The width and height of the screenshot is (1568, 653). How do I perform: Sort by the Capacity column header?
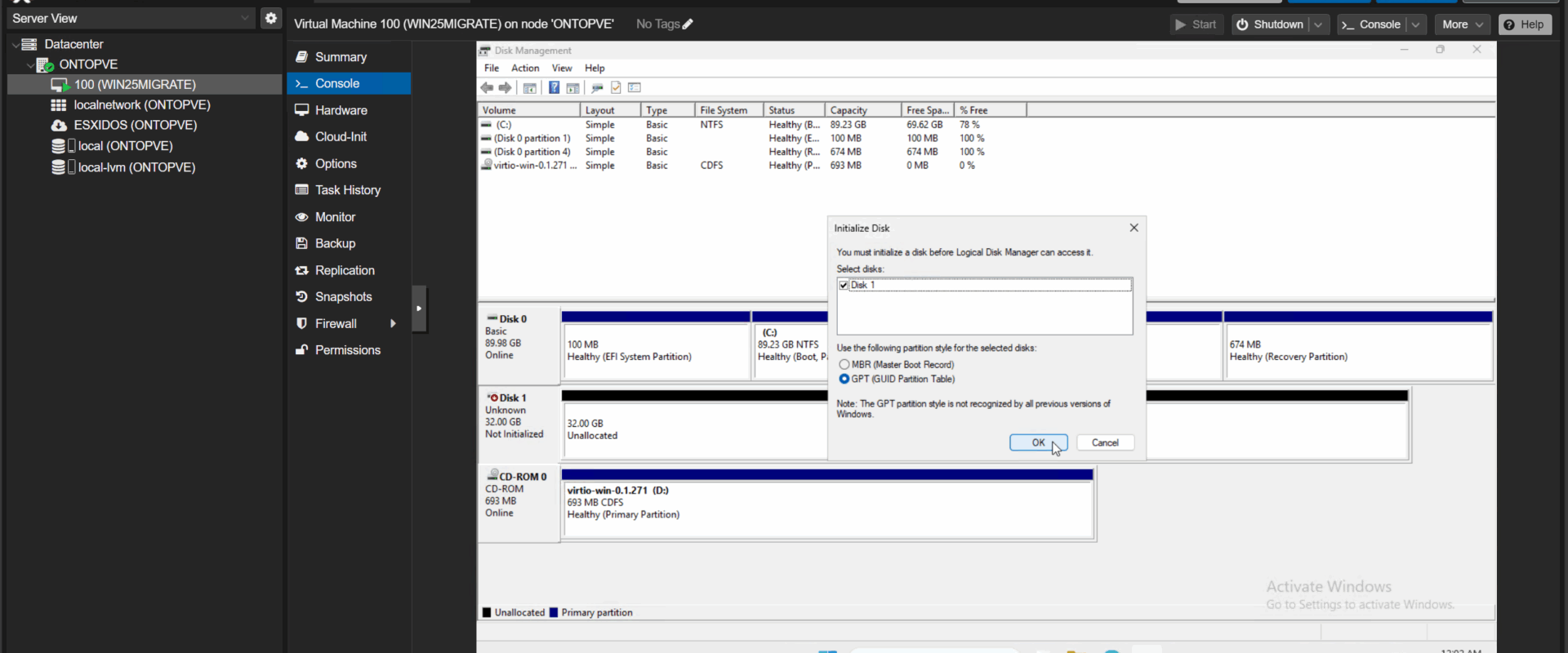point(863,110)
